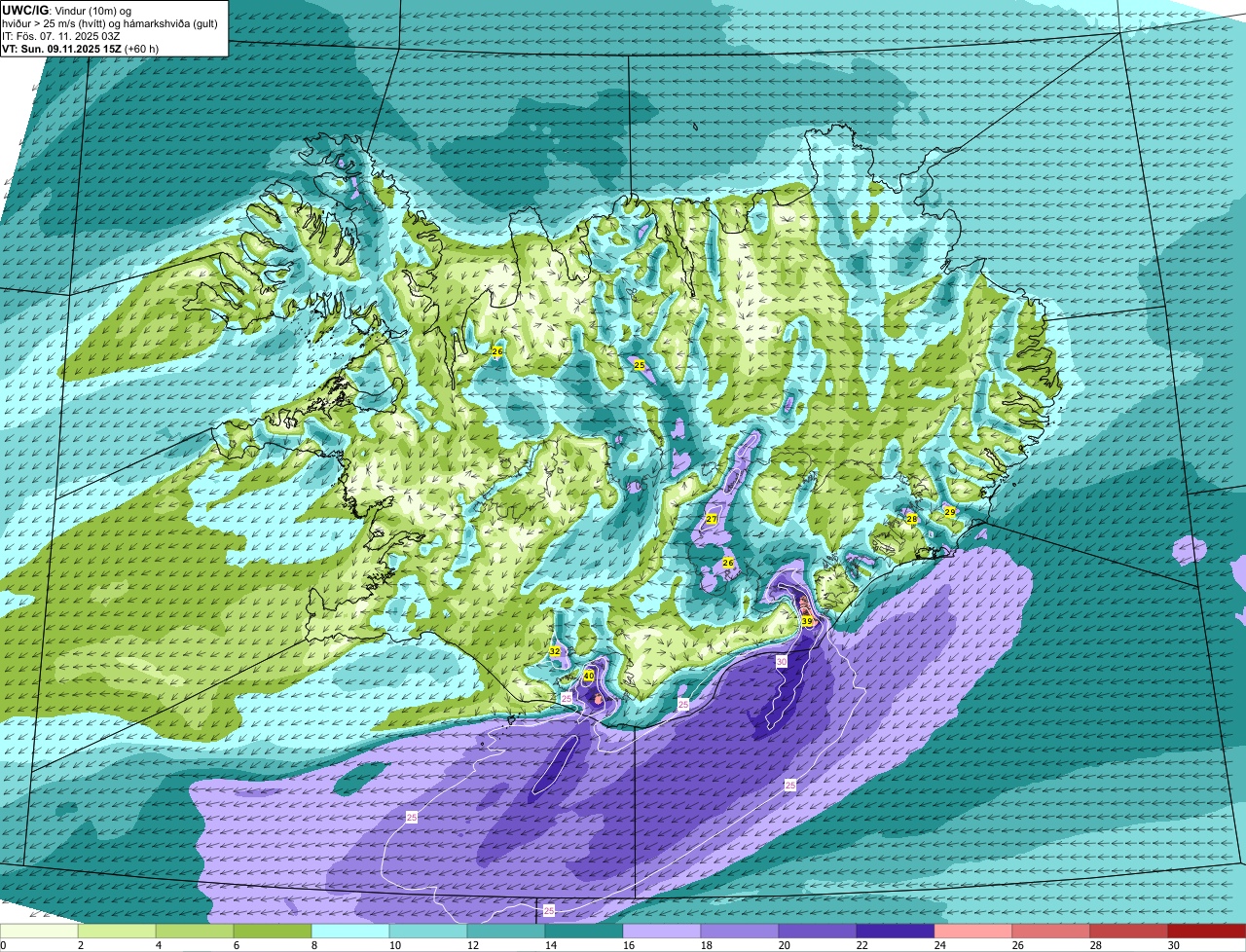This screenshot has width=1246, height=952.
Task: Click the 4–6 m/s green legend swatch
Action: [195, 931]
